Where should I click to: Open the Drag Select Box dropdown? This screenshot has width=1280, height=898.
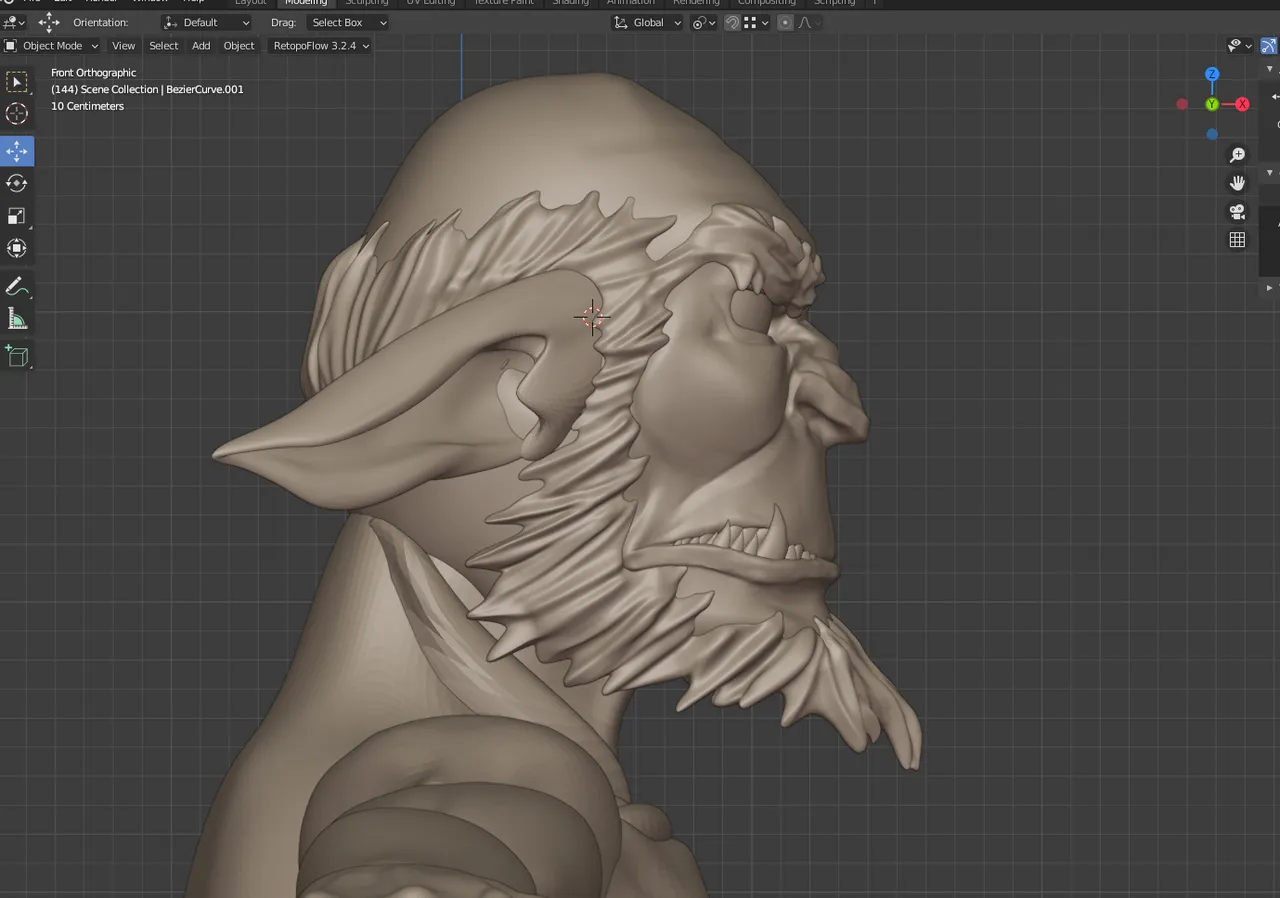[346, 22]
